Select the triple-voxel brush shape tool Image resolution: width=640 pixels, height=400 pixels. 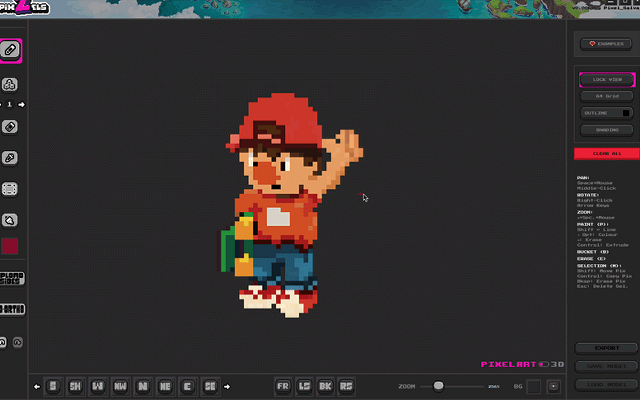pos(9,84)
